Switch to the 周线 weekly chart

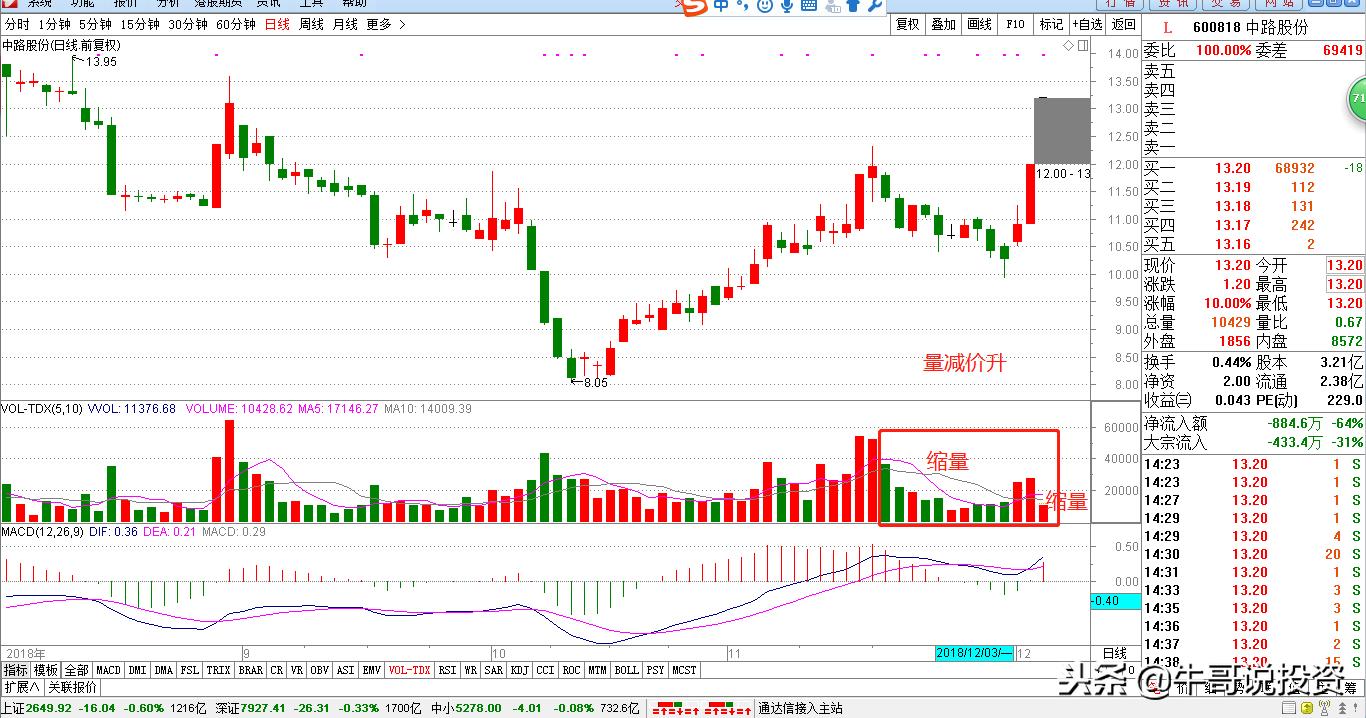pyautogui.click(x=311, y=24)
